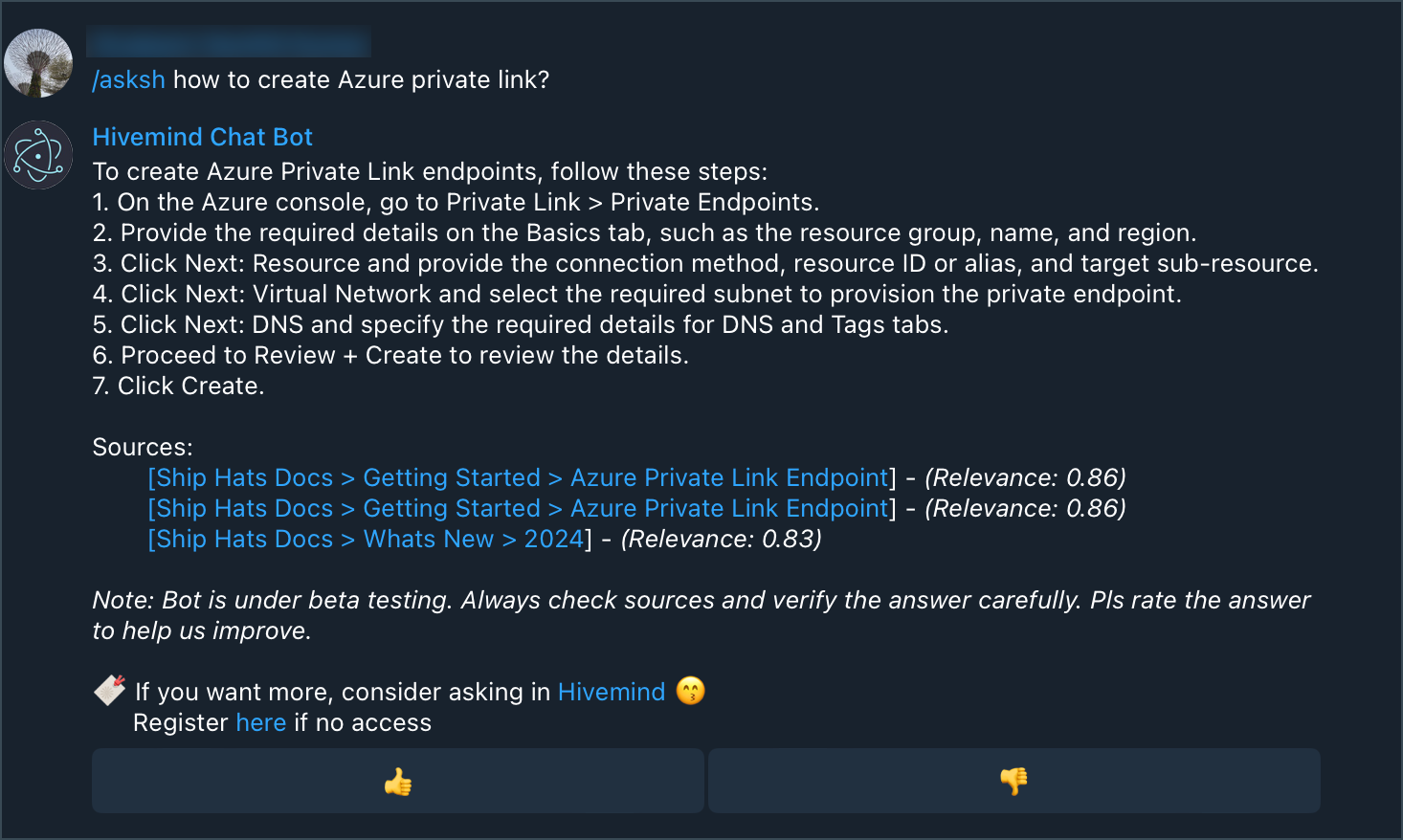Click the 'here' registration link
The height and width of the screenshot is (840, 1403).
pyautogui.click(x=261, y=722)
